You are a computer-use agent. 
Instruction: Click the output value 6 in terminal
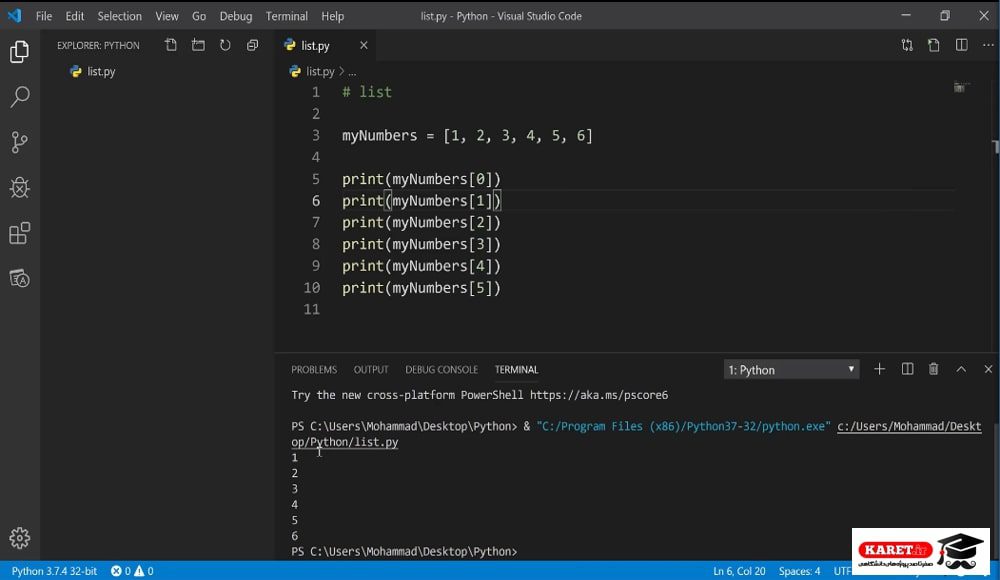pos(295,536)
